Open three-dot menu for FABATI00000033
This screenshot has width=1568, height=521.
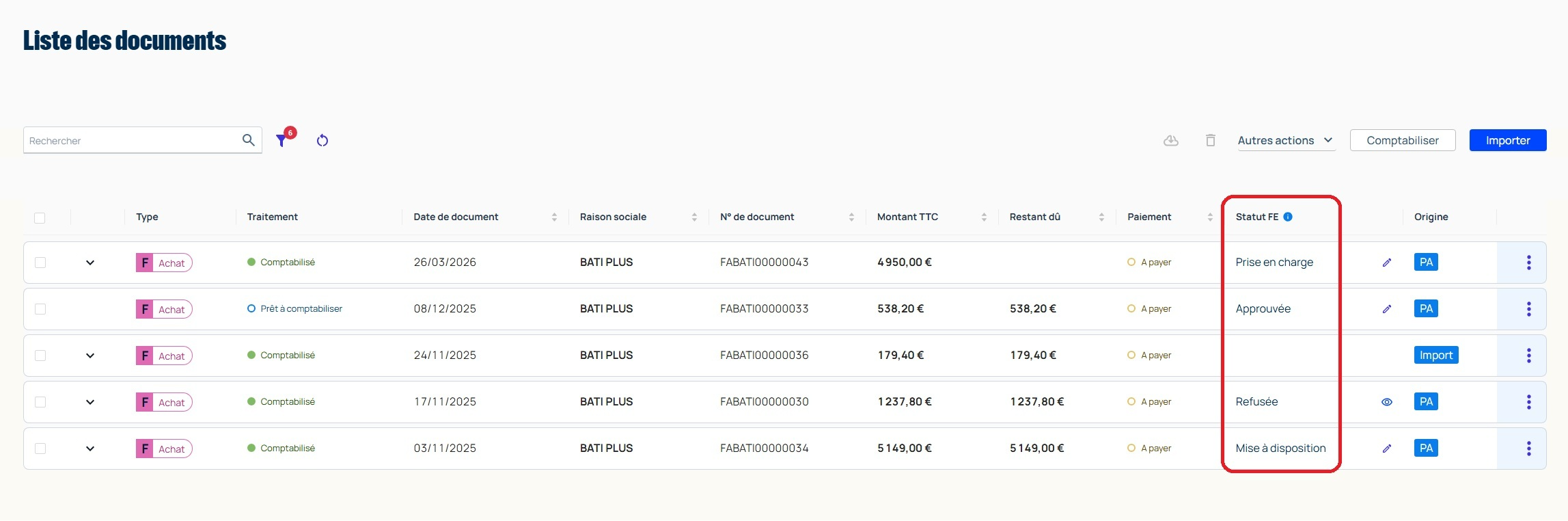[x=1529, y=309]
